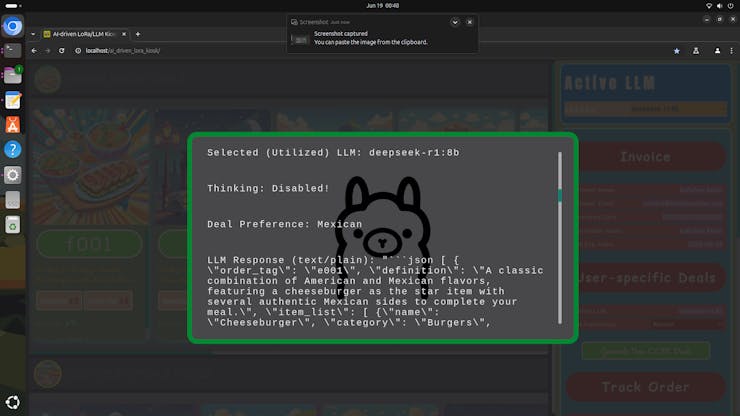740x416 pixels.
Task: Reload the localhost page
Action: pyautogui.click(x=61, y=51)
